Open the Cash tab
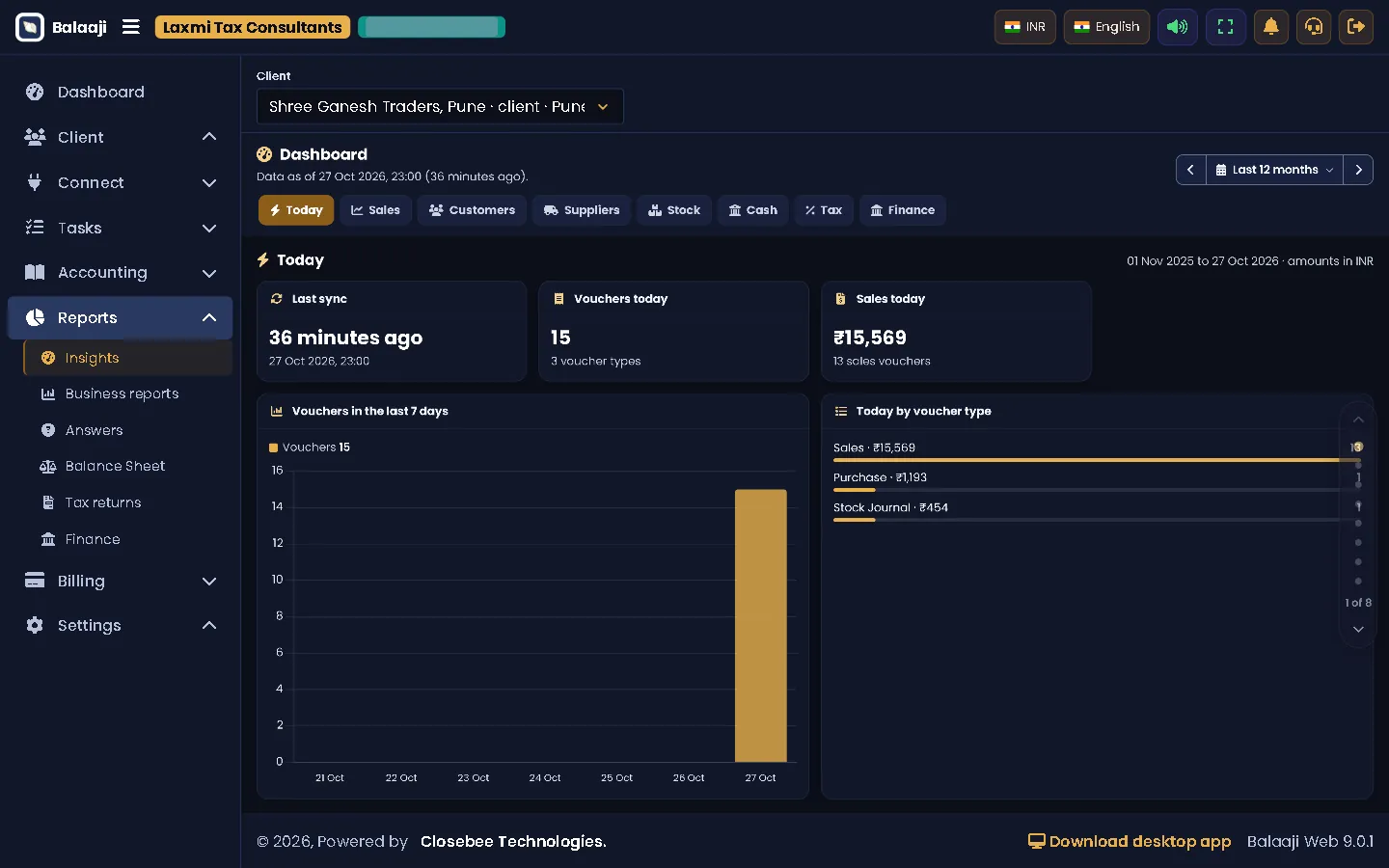The height and width of the screenshot is (868, 1389). click(x=752, y=210)
